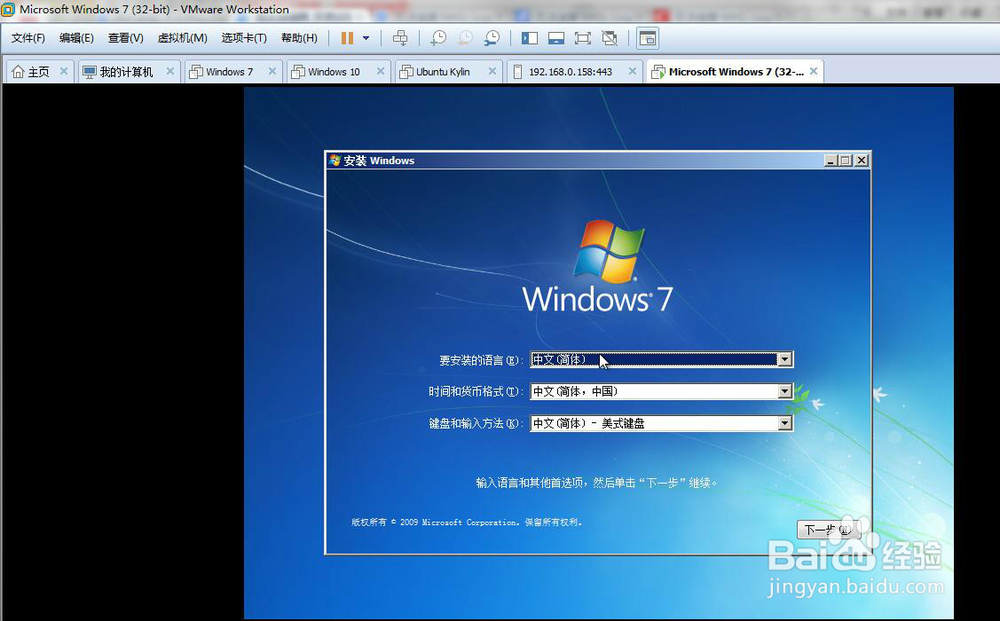Screen dimensions: 1000x621
Task: Click the 要安装的语言(E) label
Action: pos(482,360)
